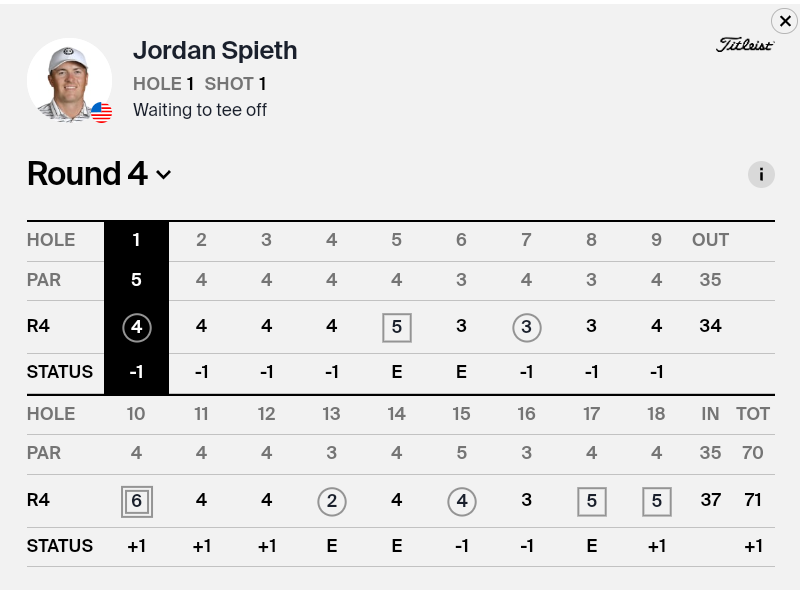Click the circled birdie 4 on hole 1
This screenshot has width=800, height=590.
click(x=136, y=327)
